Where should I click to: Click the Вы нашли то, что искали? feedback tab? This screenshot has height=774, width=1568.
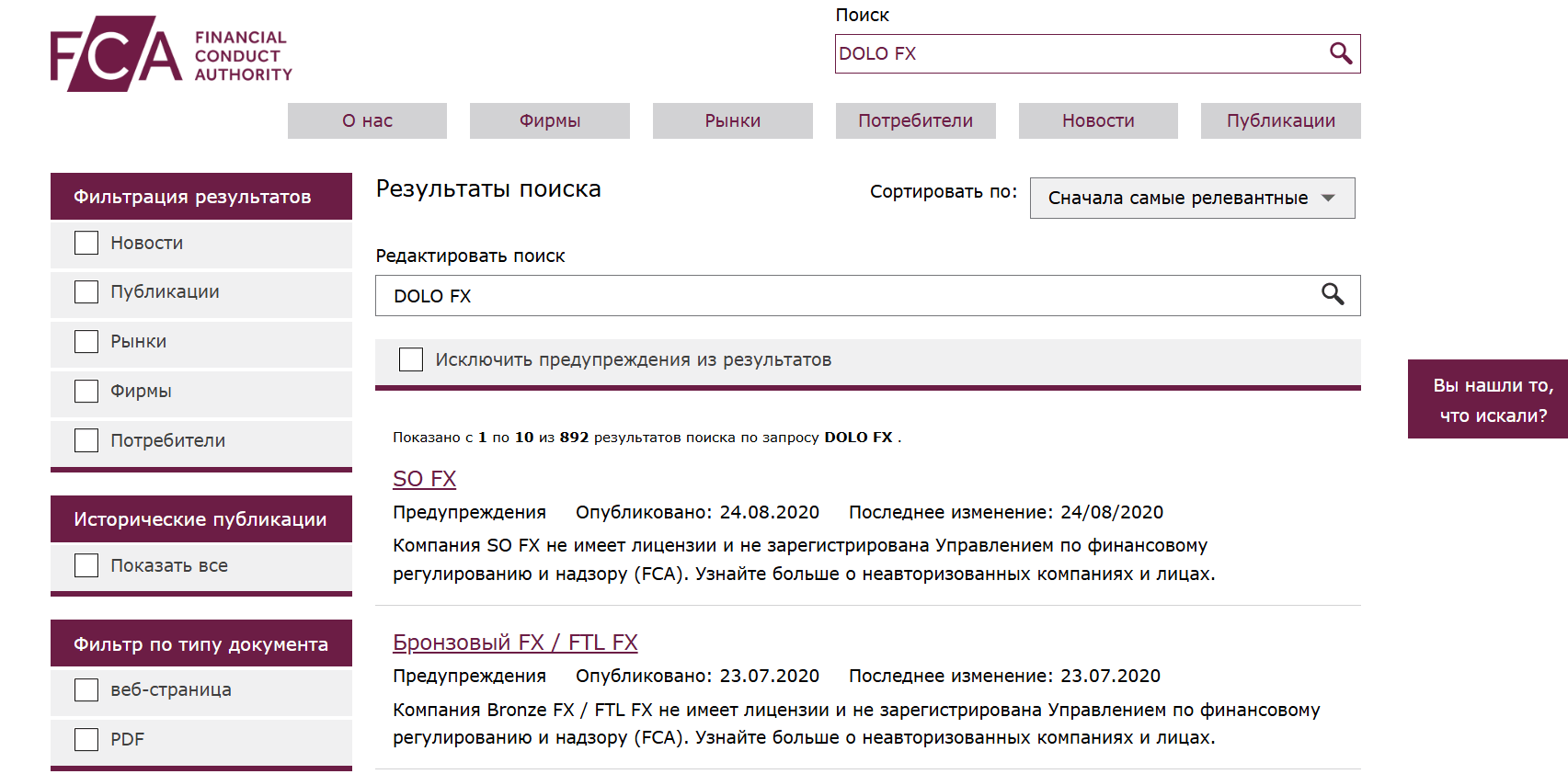tap(1488, 399)
